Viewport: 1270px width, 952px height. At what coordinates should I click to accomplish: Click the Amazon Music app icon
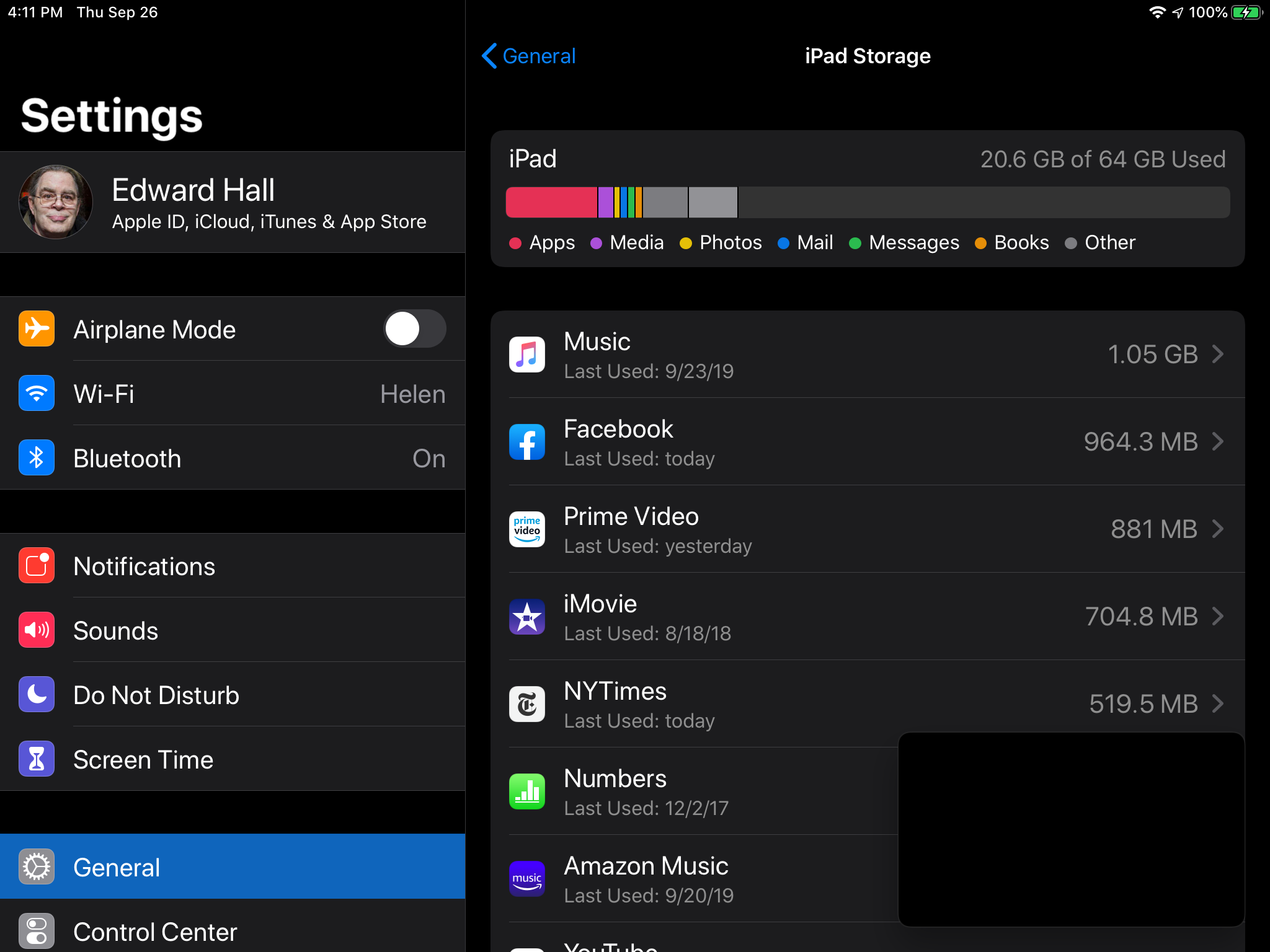(526, 879)
